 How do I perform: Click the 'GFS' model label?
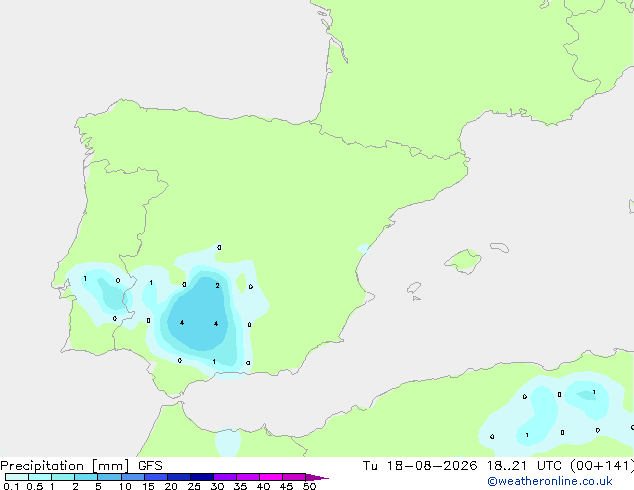coord(150,466)
